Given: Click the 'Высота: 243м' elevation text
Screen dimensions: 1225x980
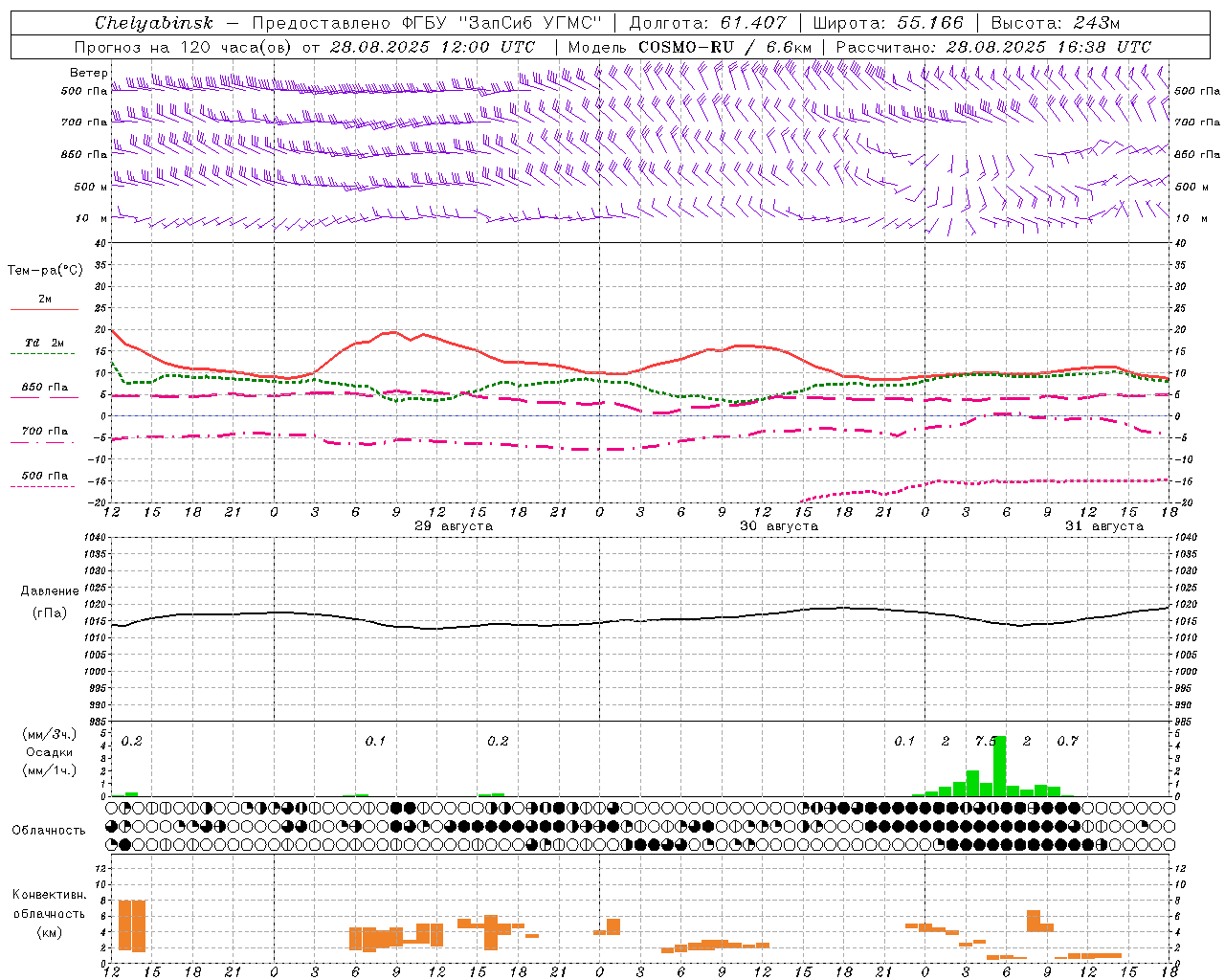Looking at the screenshot, I should (1056, 23).
